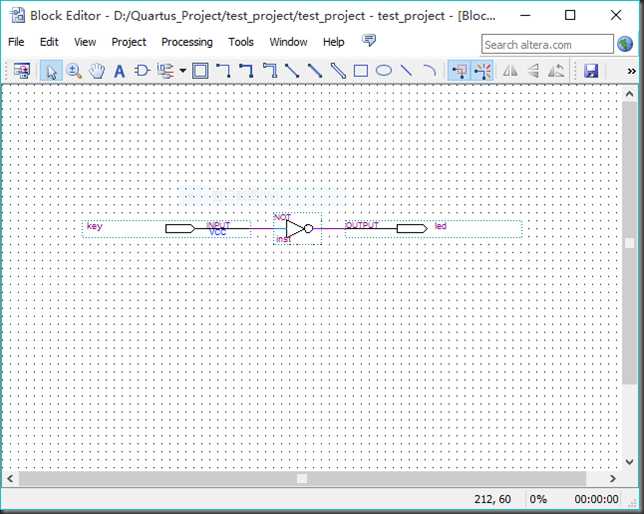The image size is (644, 514).
Task: Select the Diagonal Bus tool
Action: tap(315, 71)
